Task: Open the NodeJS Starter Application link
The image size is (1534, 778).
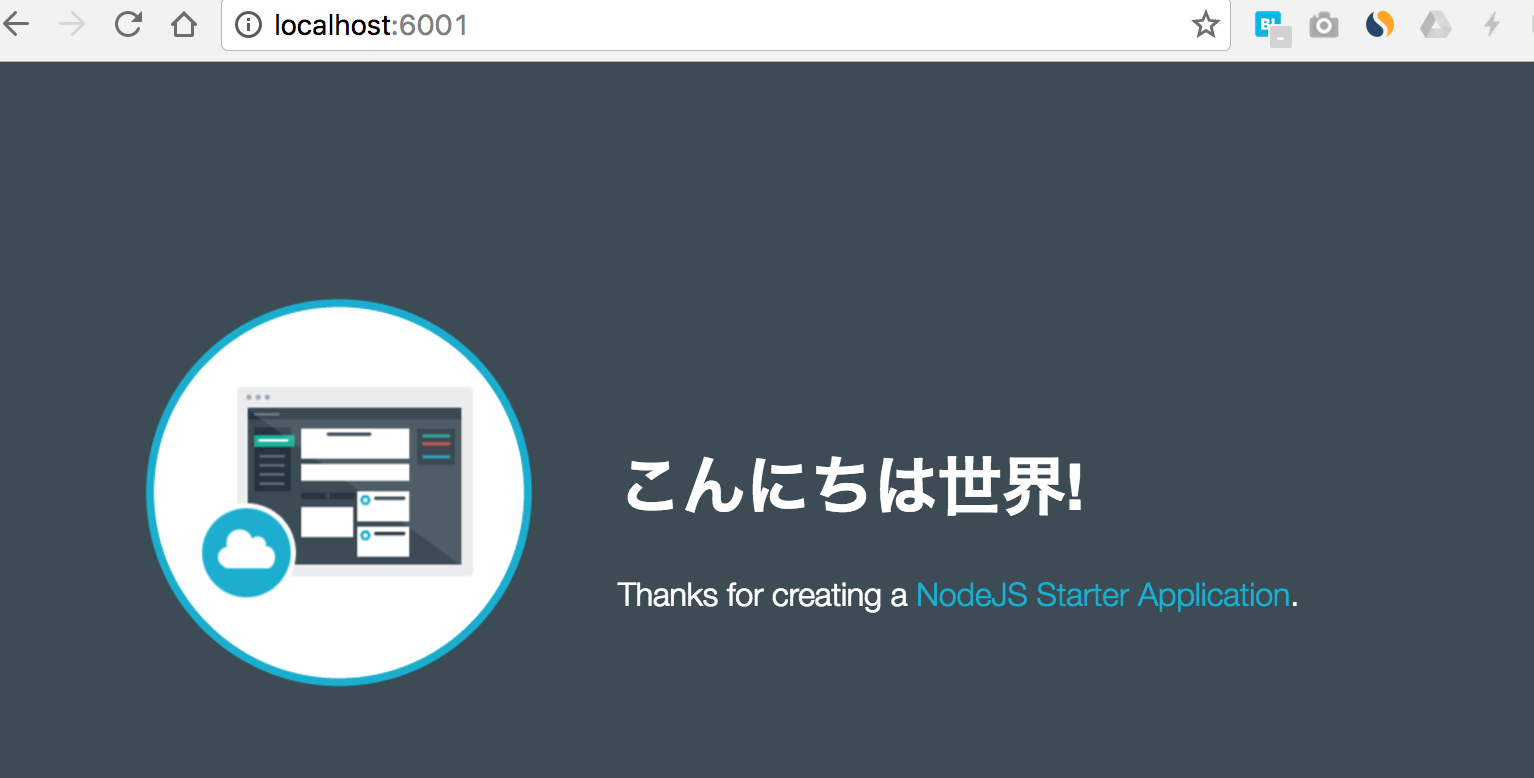Action: coord(1101,595)
